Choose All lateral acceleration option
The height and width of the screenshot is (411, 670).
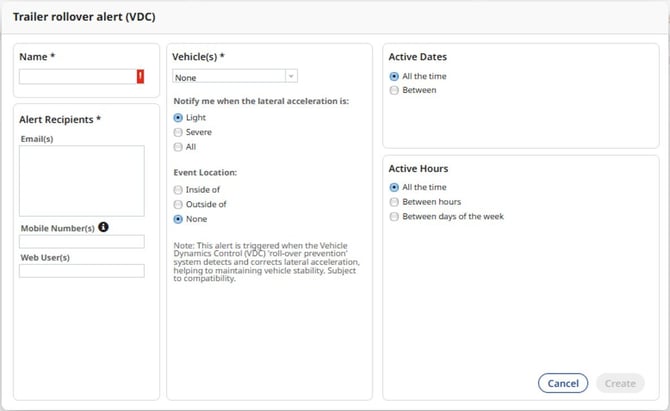point(178,147)
